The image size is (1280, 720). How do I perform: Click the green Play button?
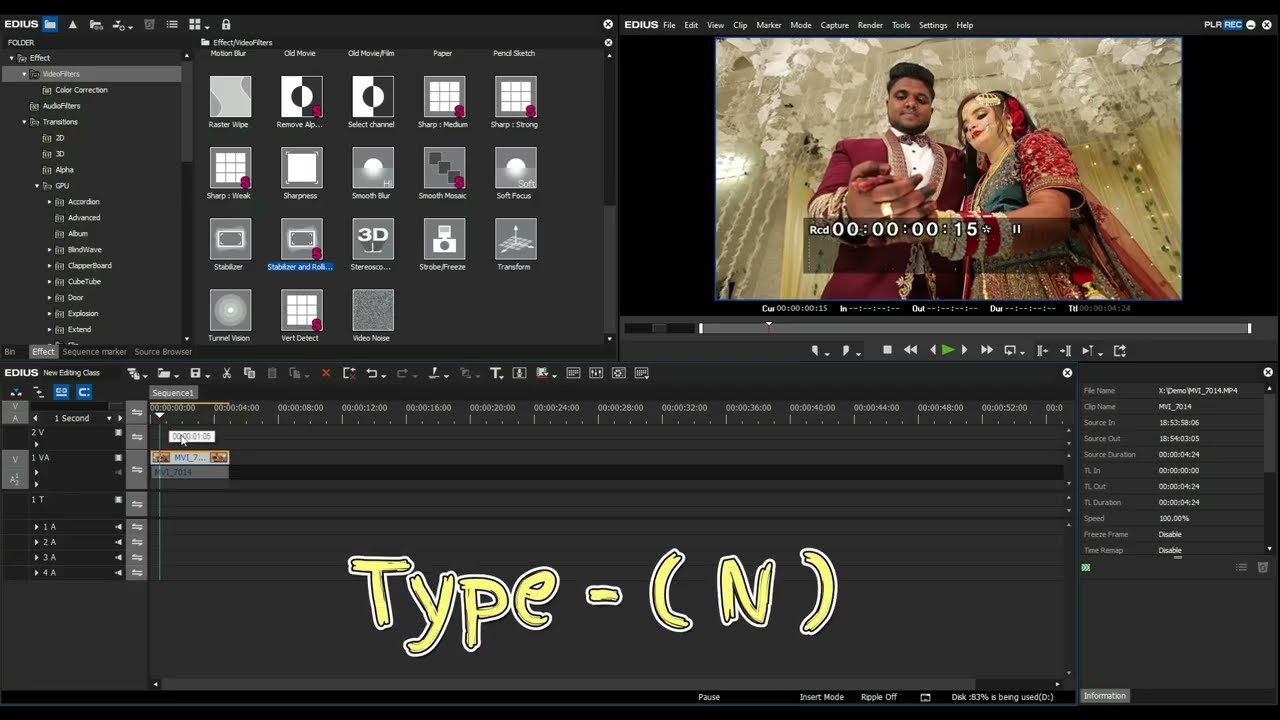948,350
